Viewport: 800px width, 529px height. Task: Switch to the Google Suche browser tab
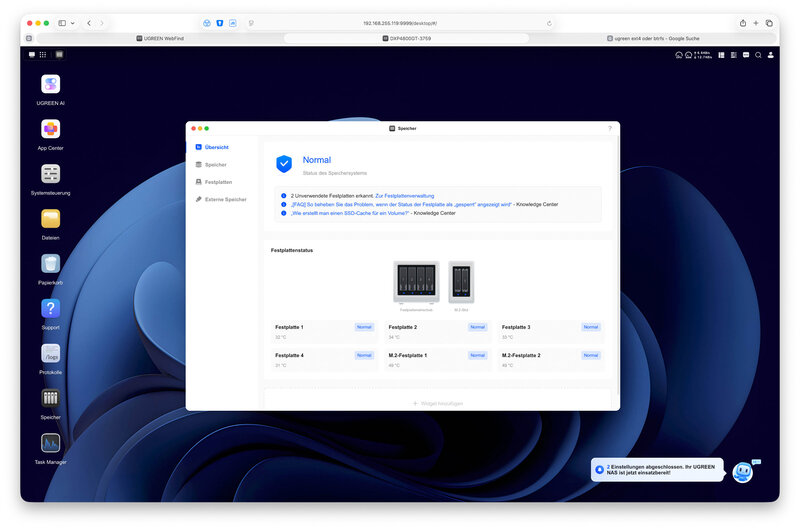[x=653, y=38]
